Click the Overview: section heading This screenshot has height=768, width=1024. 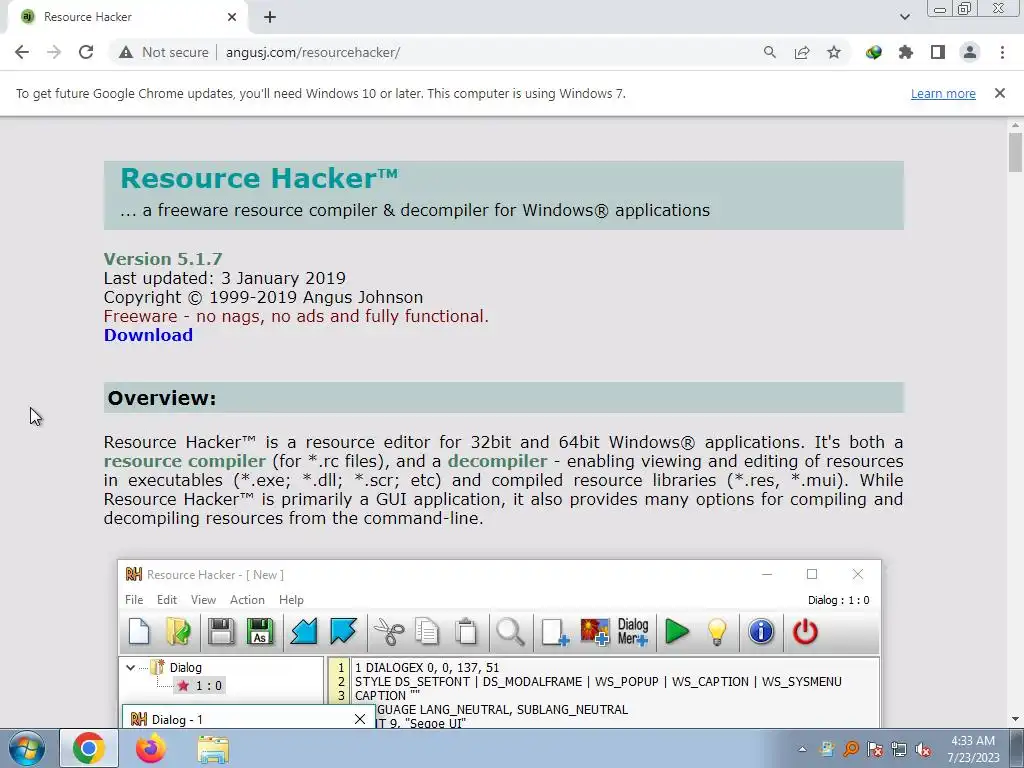tap(162, 398)
